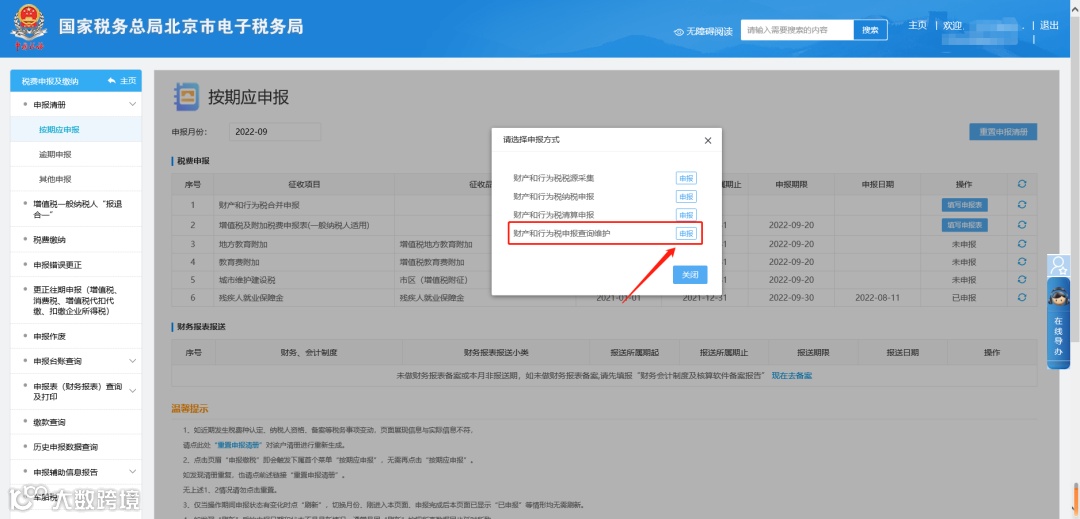Image resolution: width=1080 pixels, height=519 pixels.
Task: Click the 搜索 button in header
Action: point(871,30)
